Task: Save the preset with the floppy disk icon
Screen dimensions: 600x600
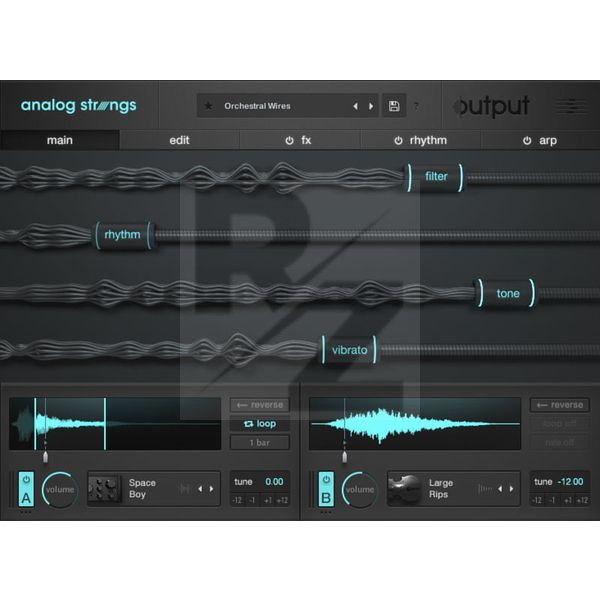Action: tap(394, 106)
